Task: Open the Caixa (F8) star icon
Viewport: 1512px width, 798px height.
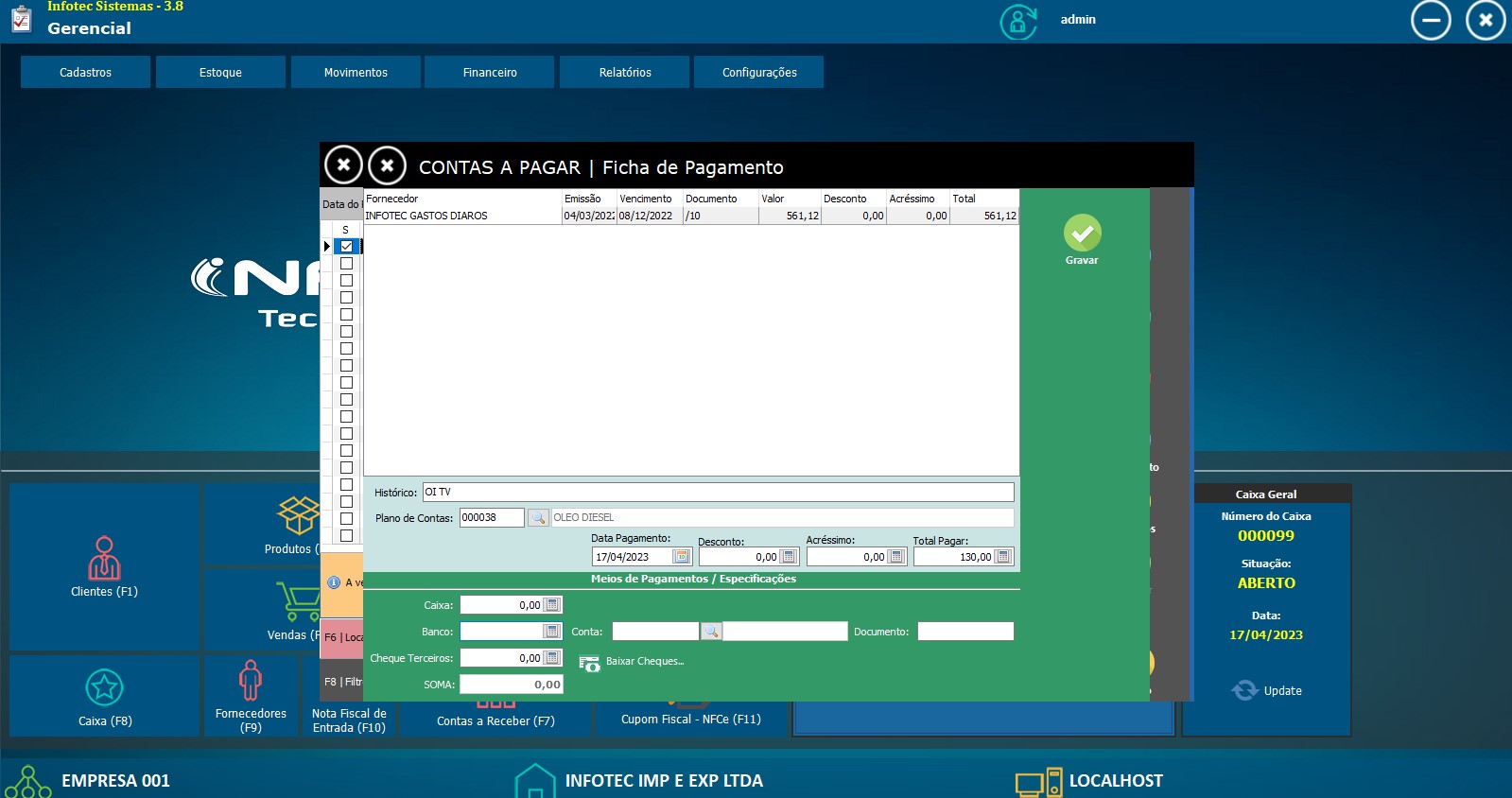Action: (104, 687)
